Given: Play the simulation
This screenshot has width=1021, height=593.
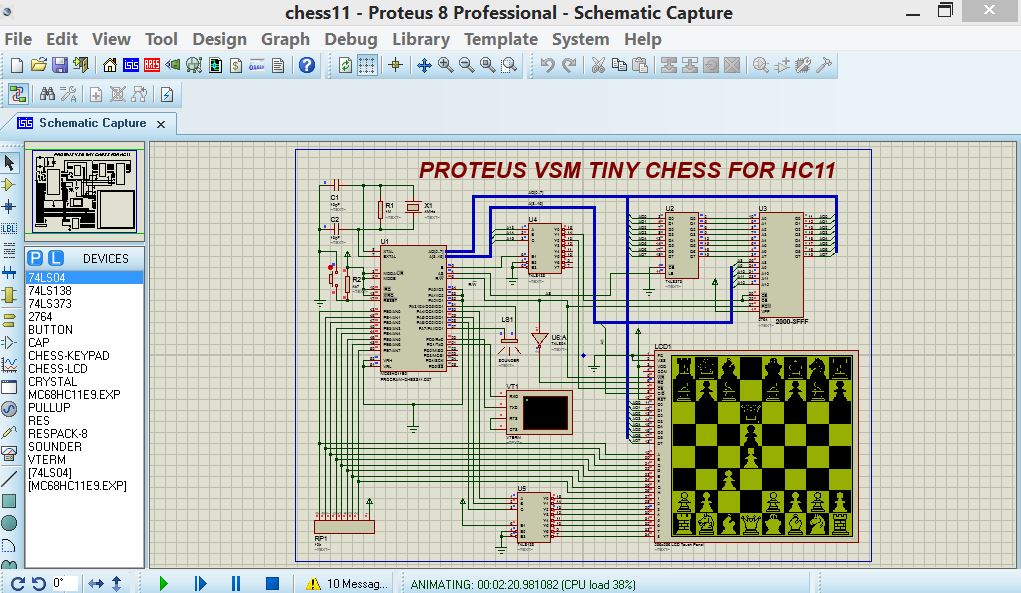Looking at the screenshot, I should click(x=163, y=583).
